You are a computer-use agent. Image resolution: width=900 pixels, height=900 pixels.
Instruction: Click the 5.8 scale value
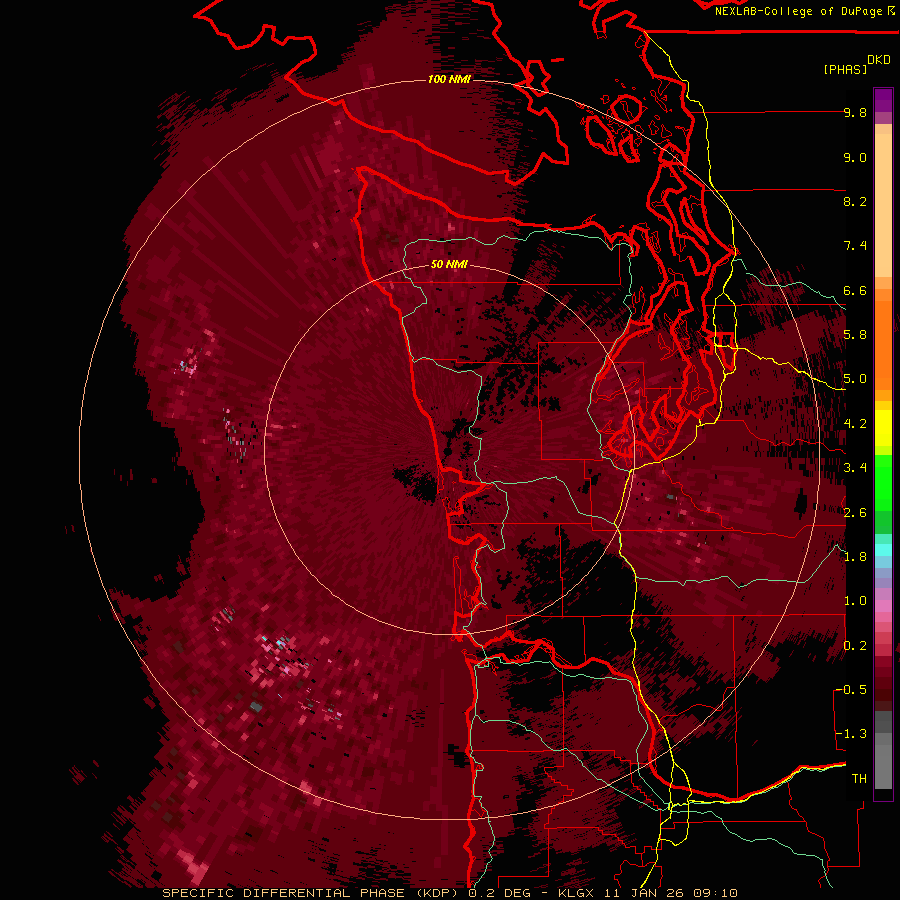[x=855, y=335]
